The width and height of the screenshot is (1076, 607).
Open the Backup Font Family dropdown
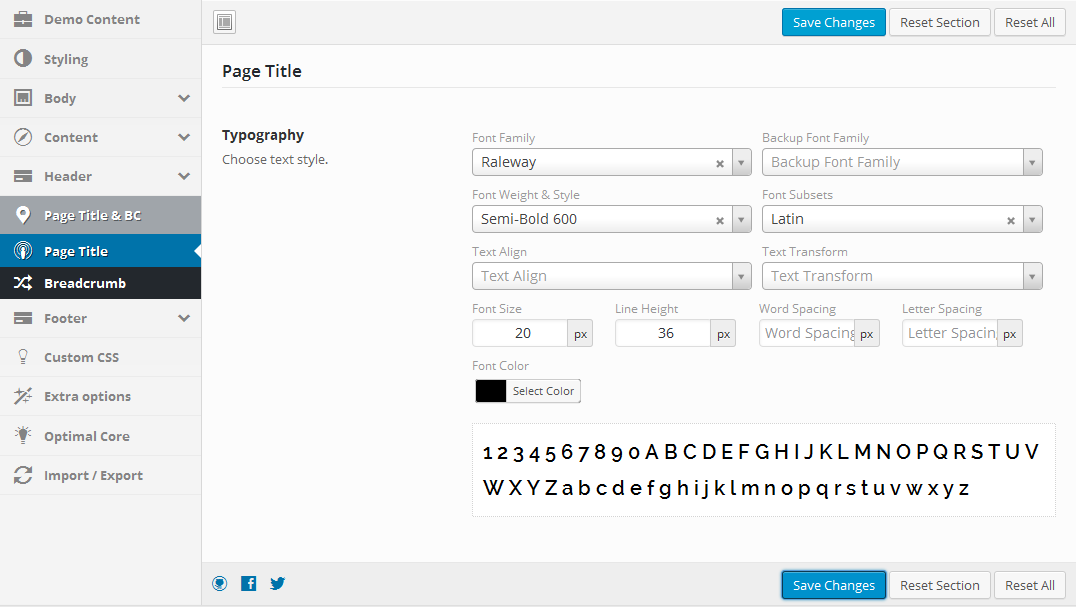pyautogui.click(x=902, y=163)
